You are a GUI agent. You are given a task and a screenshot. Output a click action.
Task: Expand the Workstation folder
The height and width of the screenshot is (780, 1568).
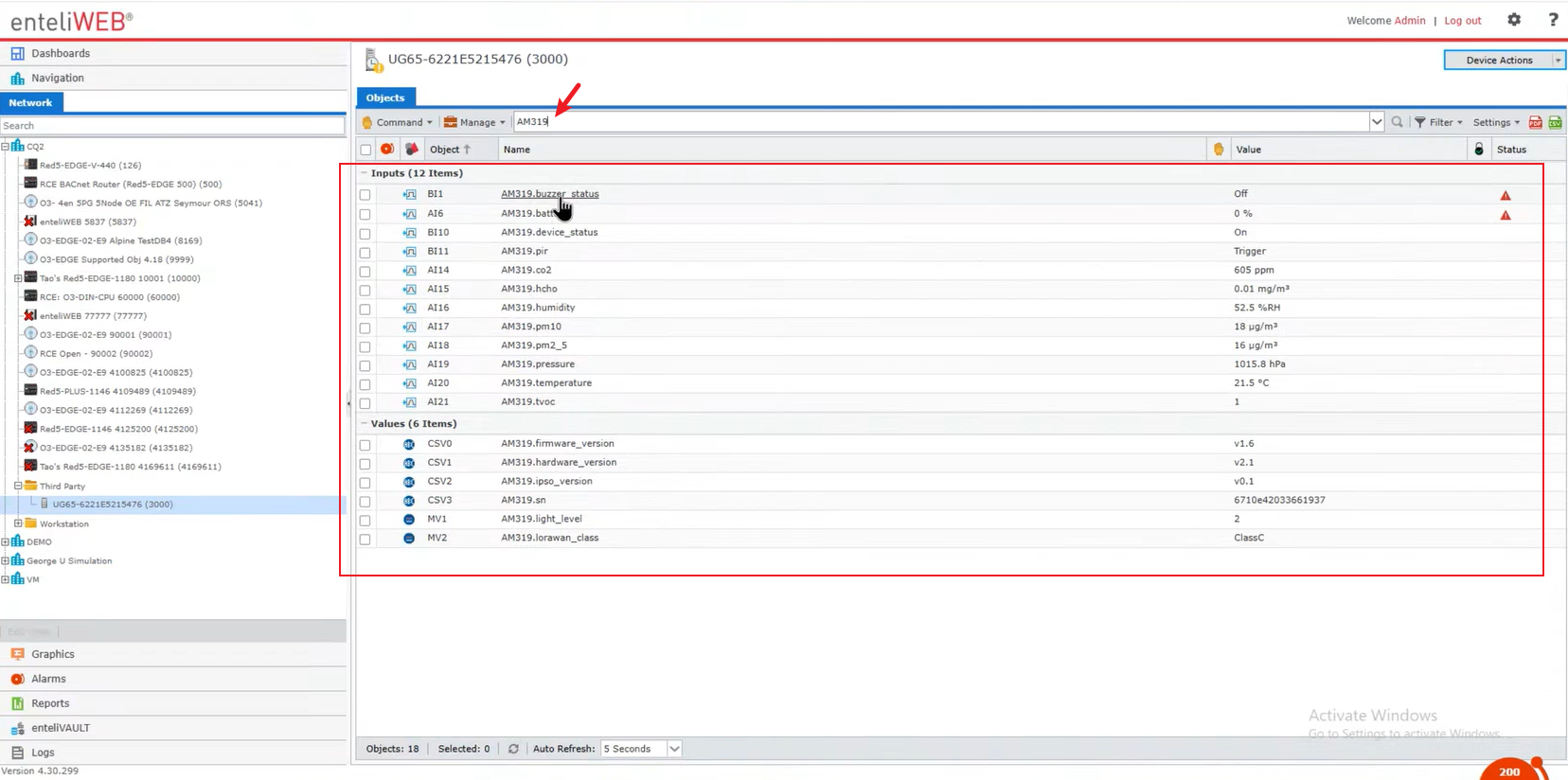[18, 523]
